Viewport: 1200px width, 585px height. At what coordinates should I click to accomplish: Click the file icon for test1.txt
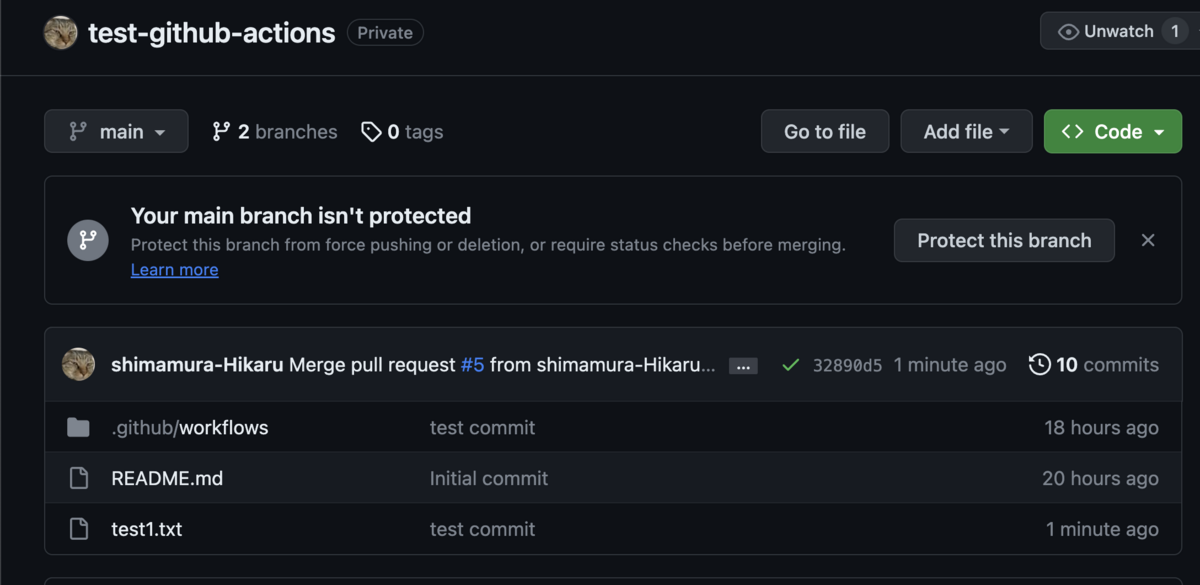click(78, 529)
